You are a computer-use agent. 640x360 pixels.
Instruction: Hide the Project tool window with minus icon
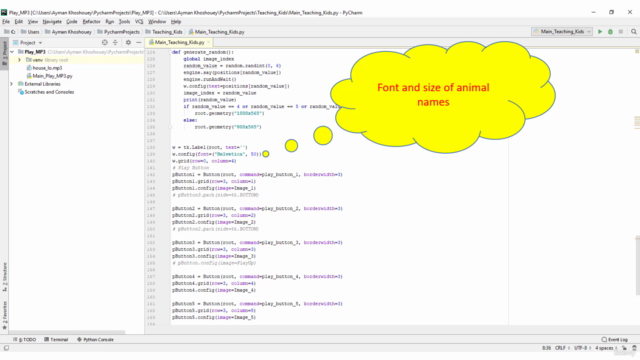(x=138, y=42)
